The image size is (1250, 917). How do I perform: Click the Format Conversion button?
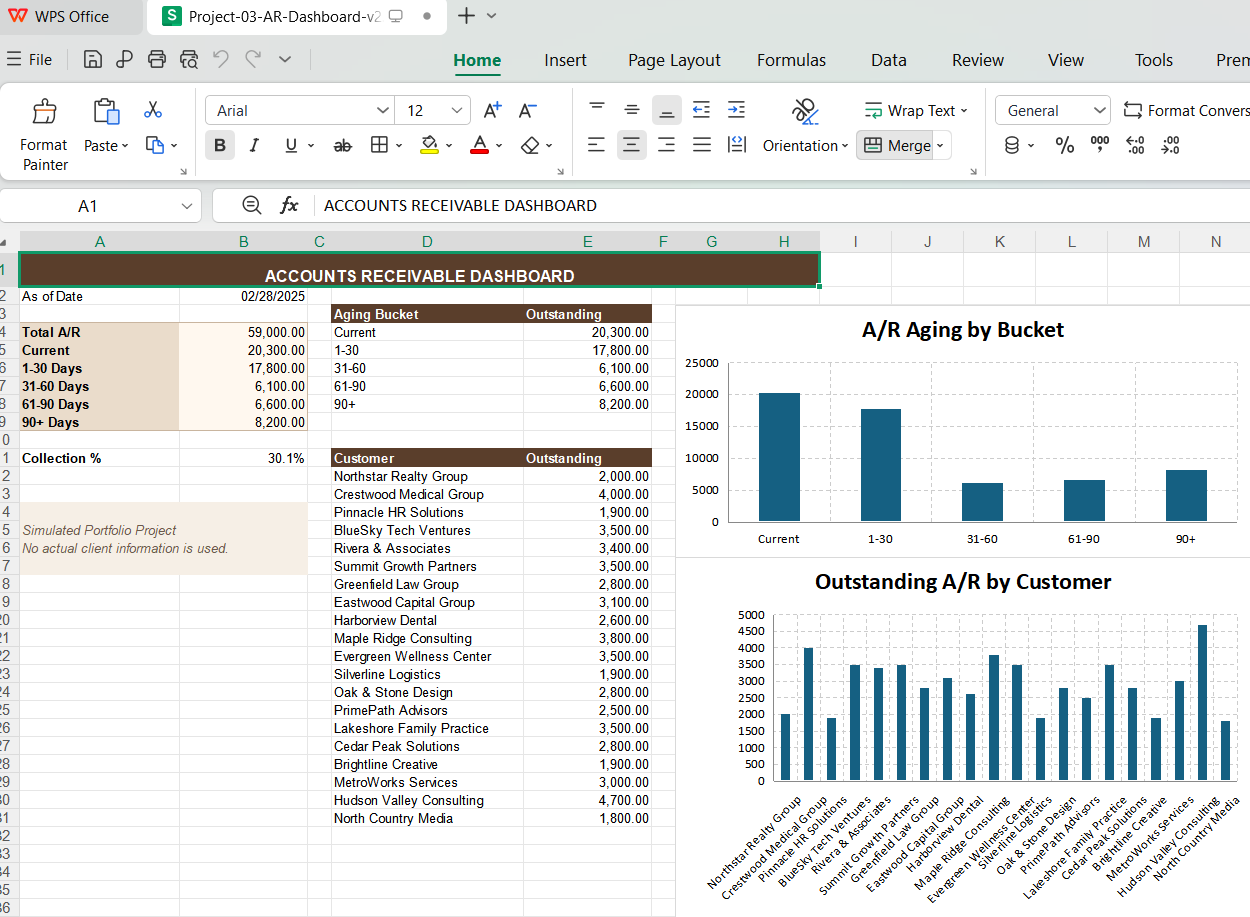click(x=1186, y=110)
